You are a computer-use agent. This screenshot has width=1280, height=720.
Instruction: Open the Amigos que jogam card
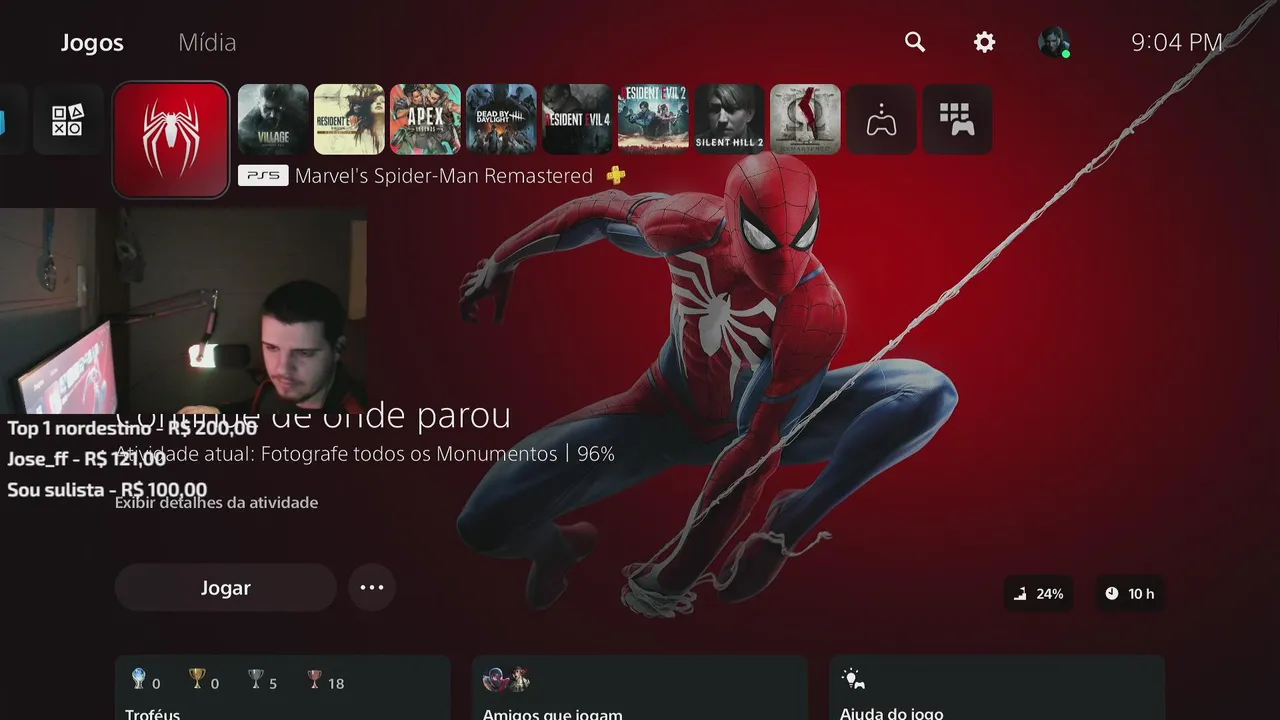(x=639, y=688)
